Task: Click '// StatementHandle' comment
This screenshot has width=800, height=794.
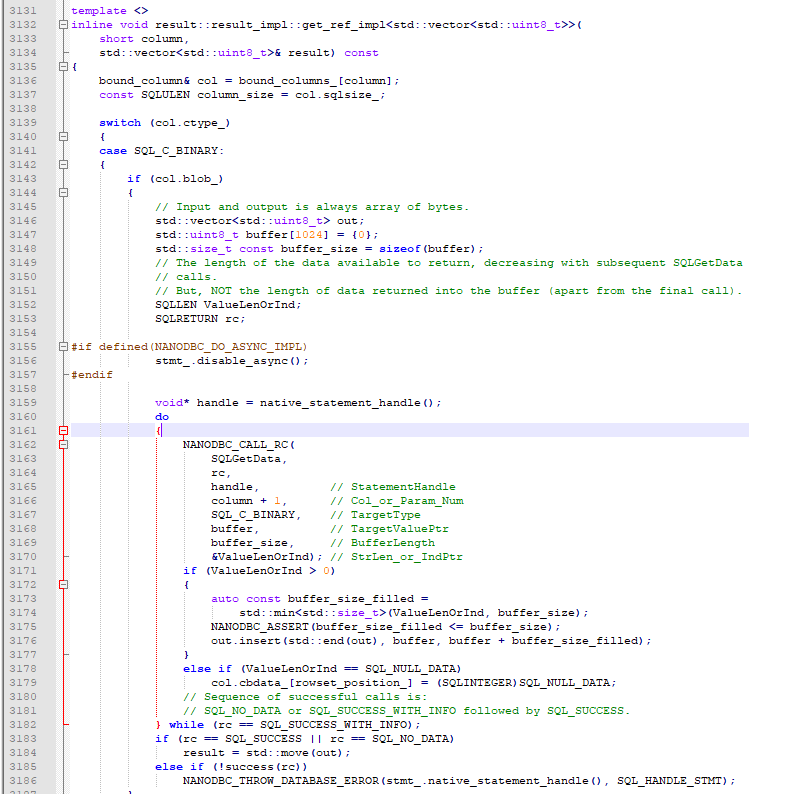Action: coord(392,486)
